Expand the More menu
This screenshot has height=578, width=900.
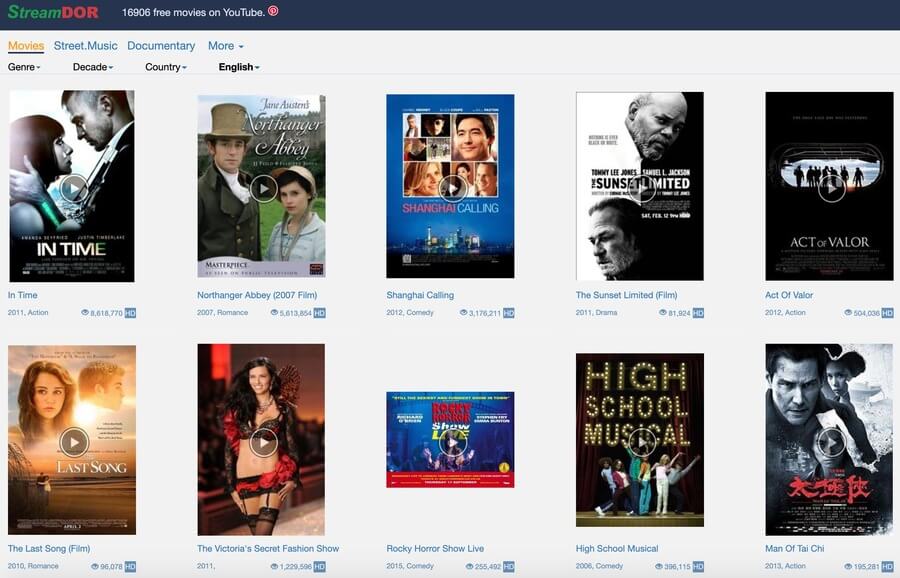226,46
